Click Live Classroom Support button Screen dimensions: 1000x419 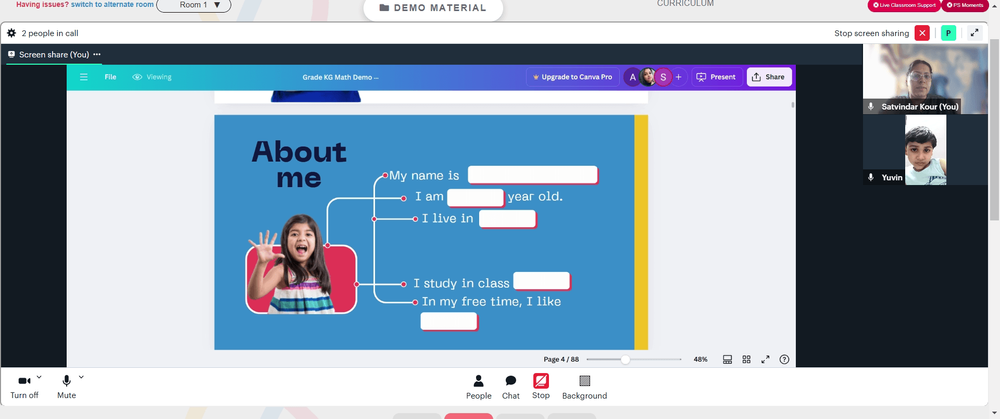[904, 5]
